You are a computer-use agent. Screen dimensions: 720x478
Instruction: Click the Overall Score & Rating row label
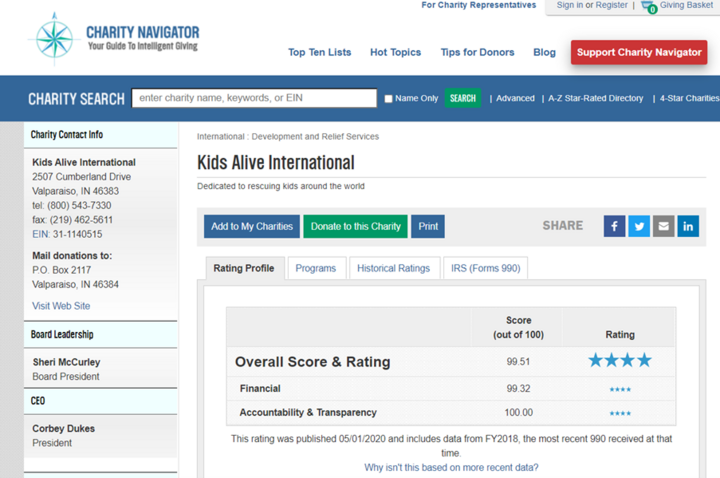[312, 362]
